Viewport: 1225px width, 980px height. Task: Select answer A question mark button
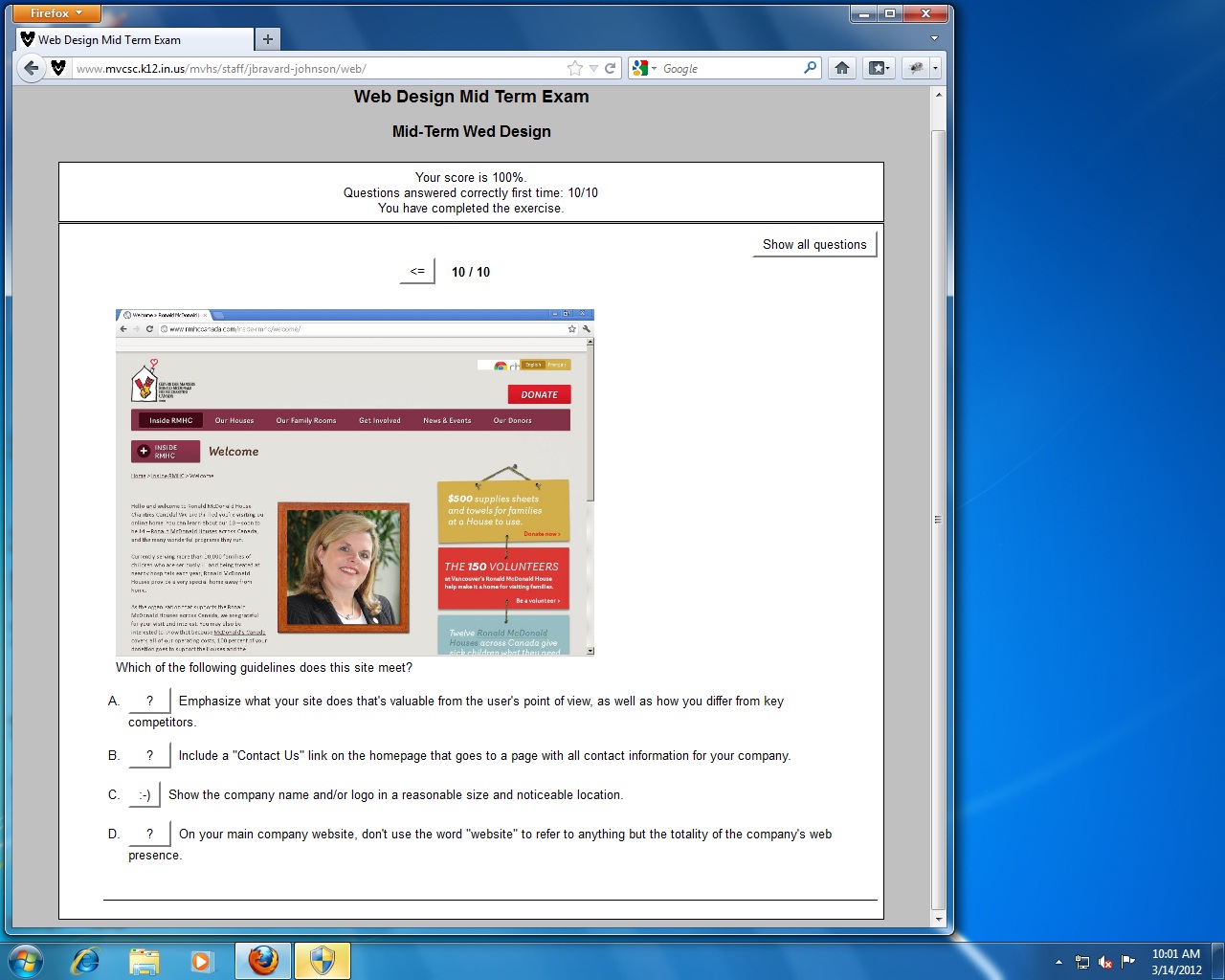pos(149,701)
